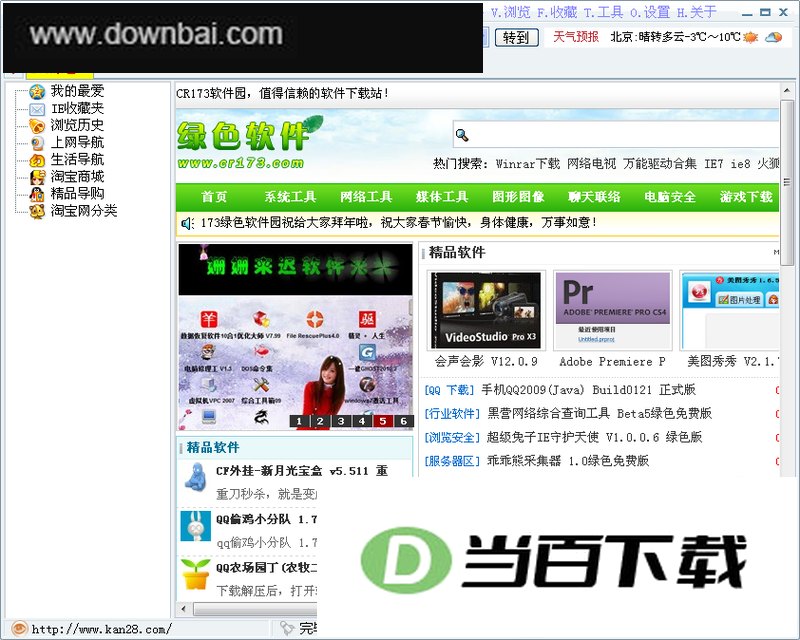Click the status bar icon beside 完

[x=287, y=628]
